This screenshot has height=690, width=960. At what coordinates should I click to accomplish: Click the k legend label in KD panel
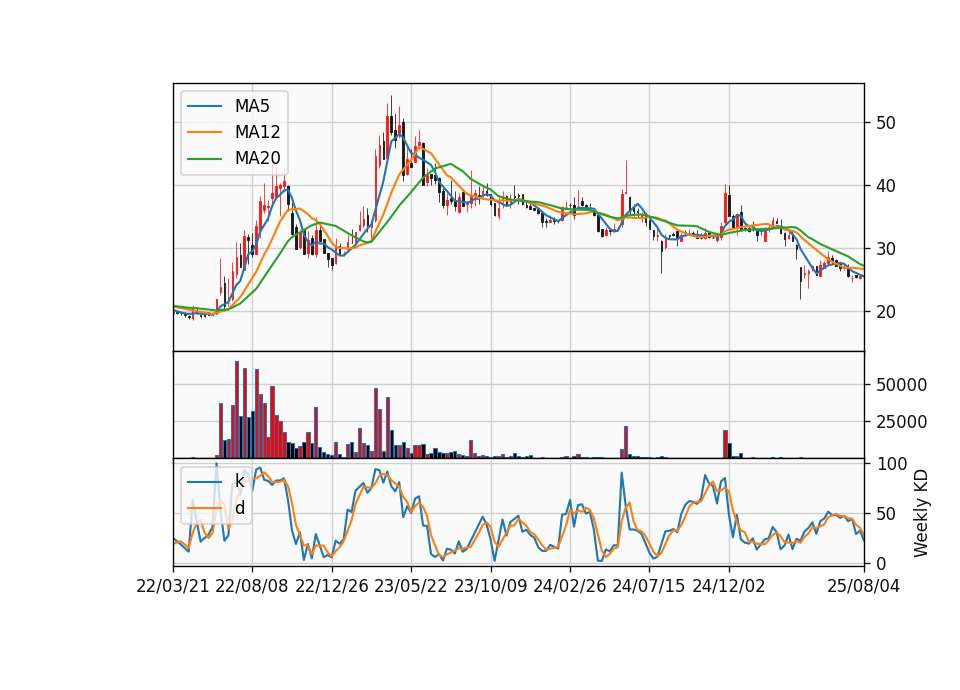(x=239, y=481)
